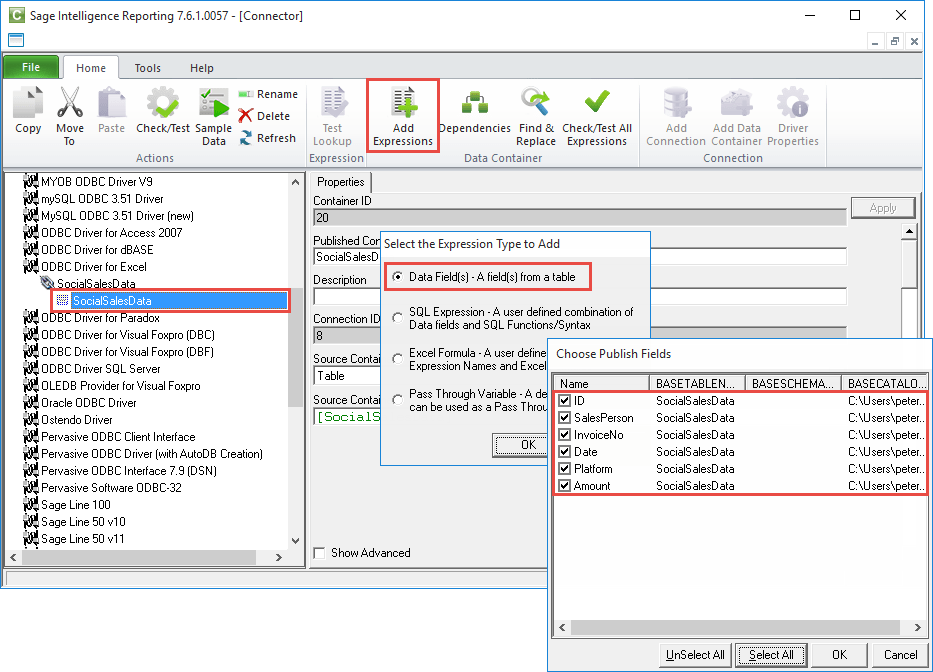Click Select All in Choose Publish Fields

771,655
